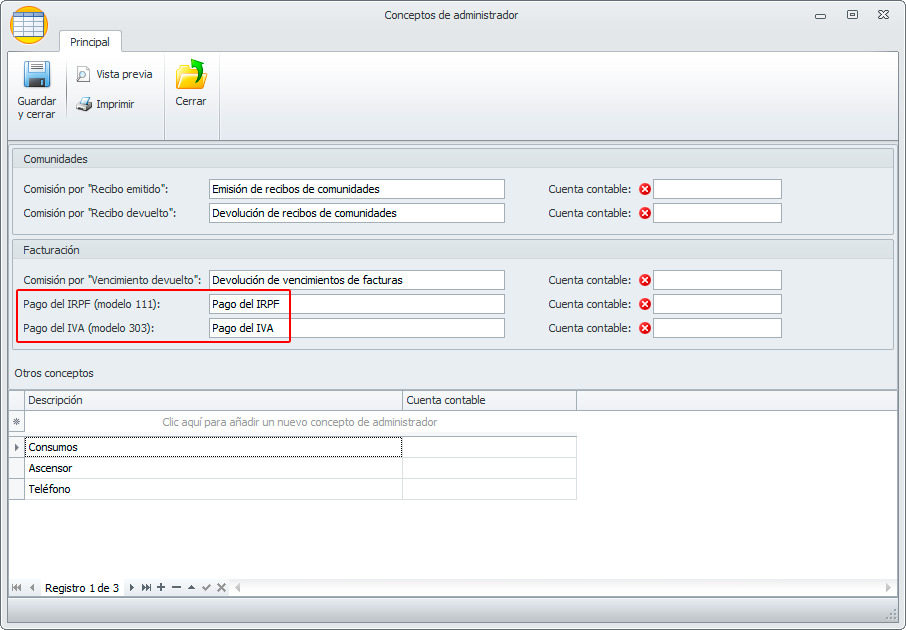Go to next record navigator button
This screenshot has width=906, height=630.
point(132,588)
